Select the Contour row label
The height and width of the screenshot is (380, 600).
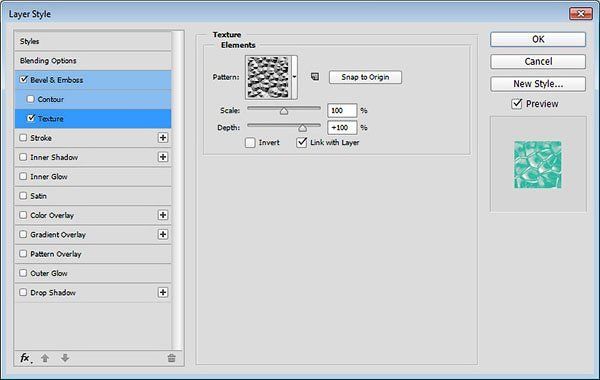click(51, 99)
